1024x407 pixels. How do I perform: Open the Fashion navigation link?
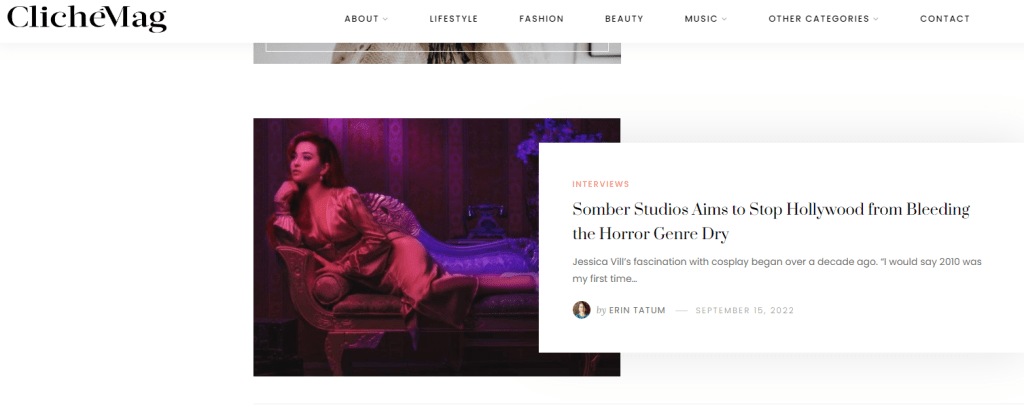(541, 19)
